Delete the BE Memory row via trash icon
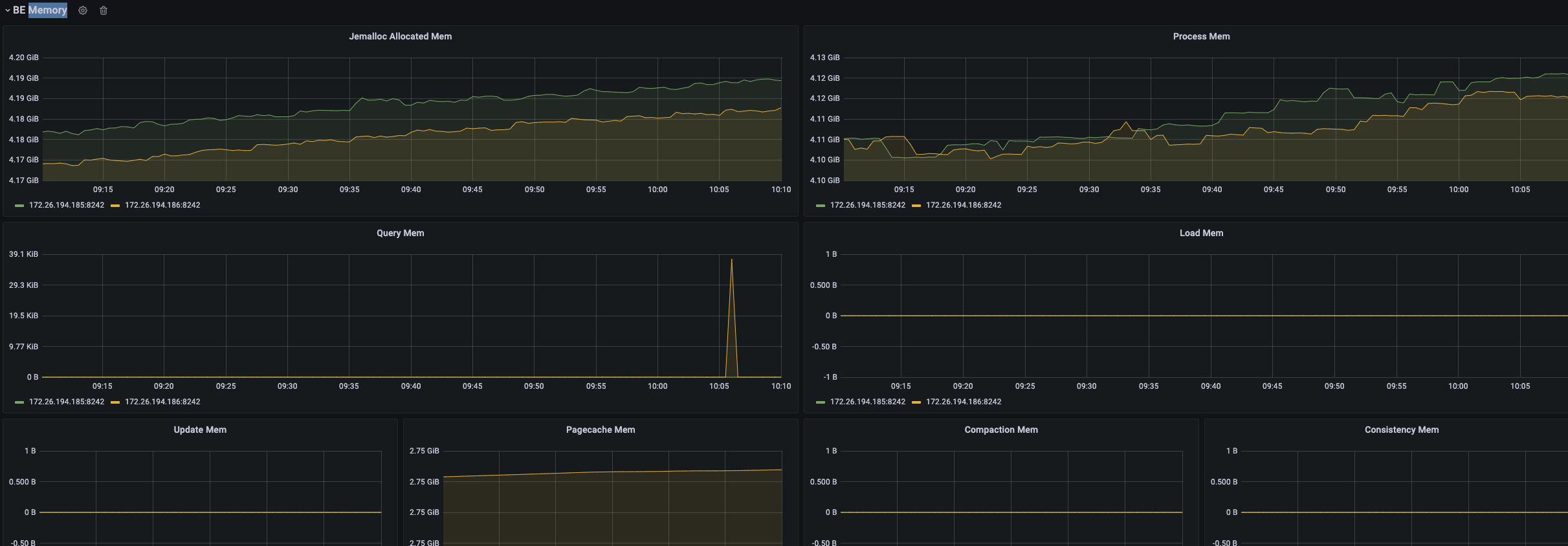 (104, 10)
